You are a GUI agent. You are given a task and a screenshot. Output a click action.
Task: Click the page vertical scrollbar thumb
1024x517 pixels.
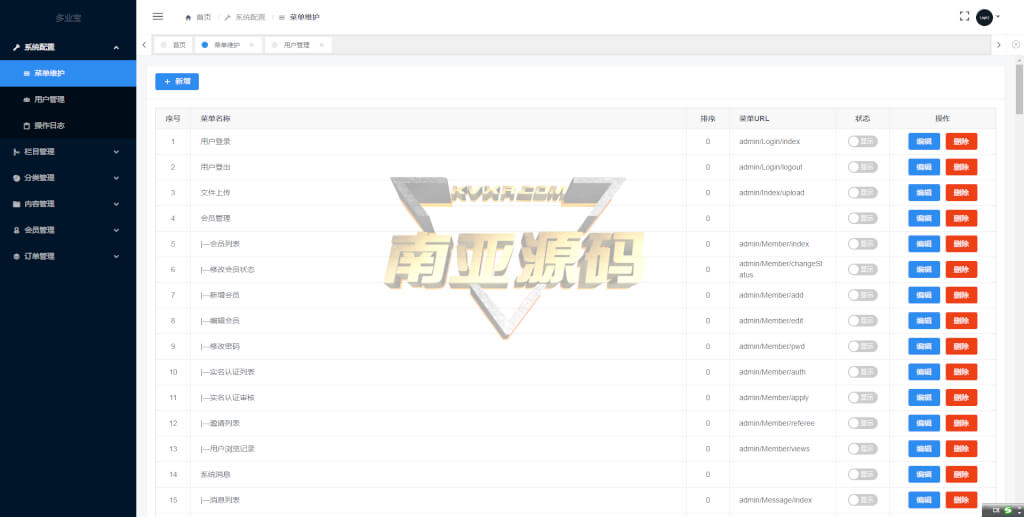click(1019, 89)
